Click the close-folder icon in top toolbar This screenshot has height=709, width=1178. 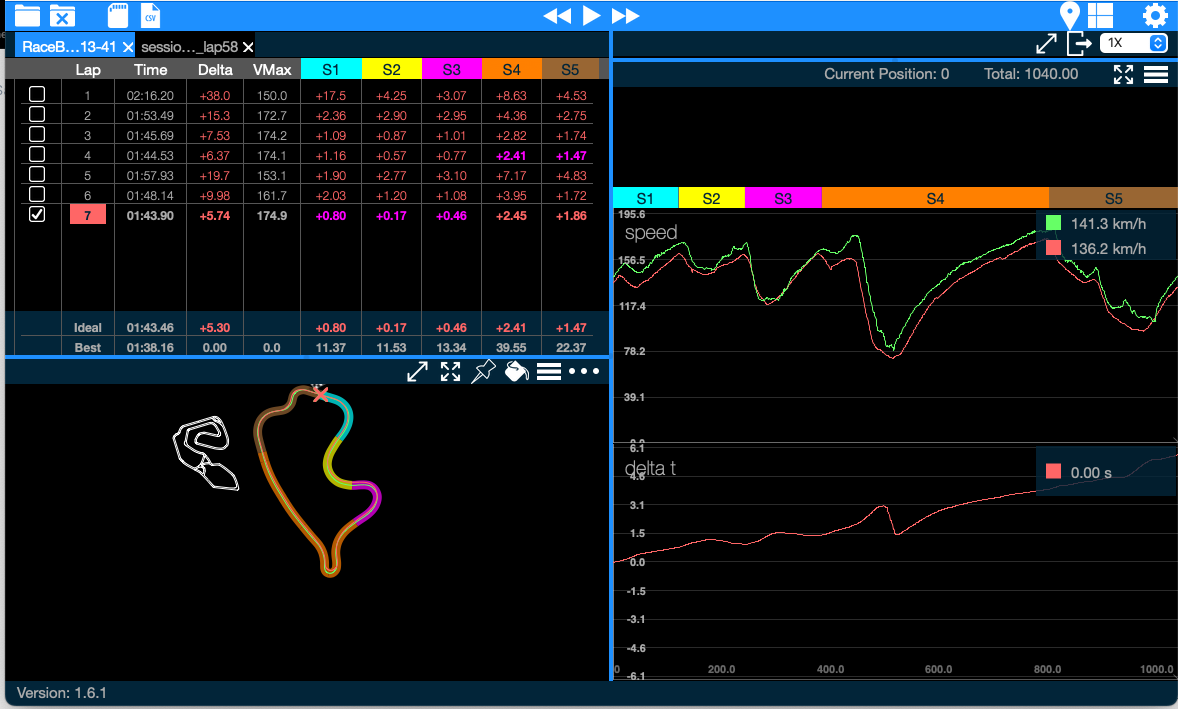coord(62,15)
